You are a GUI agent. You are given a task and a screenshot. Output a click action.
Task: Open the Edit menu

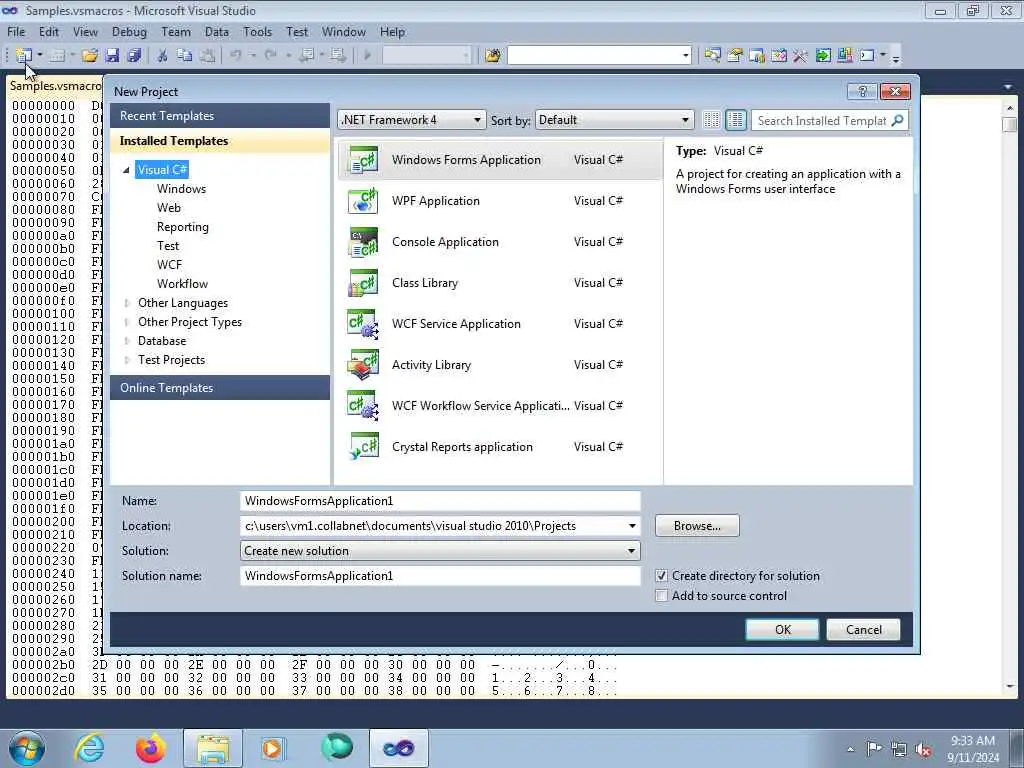click(49, 32)
